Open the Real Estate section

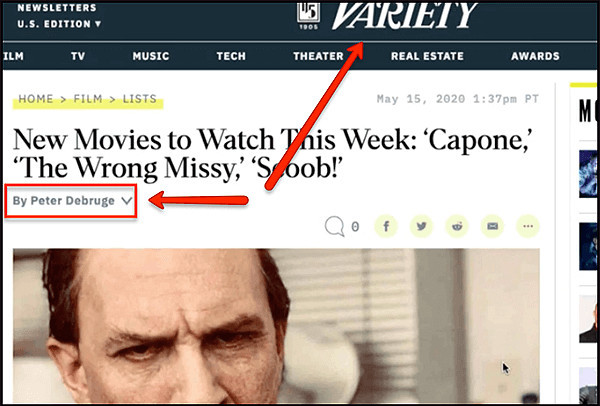[x=427, y=56]
